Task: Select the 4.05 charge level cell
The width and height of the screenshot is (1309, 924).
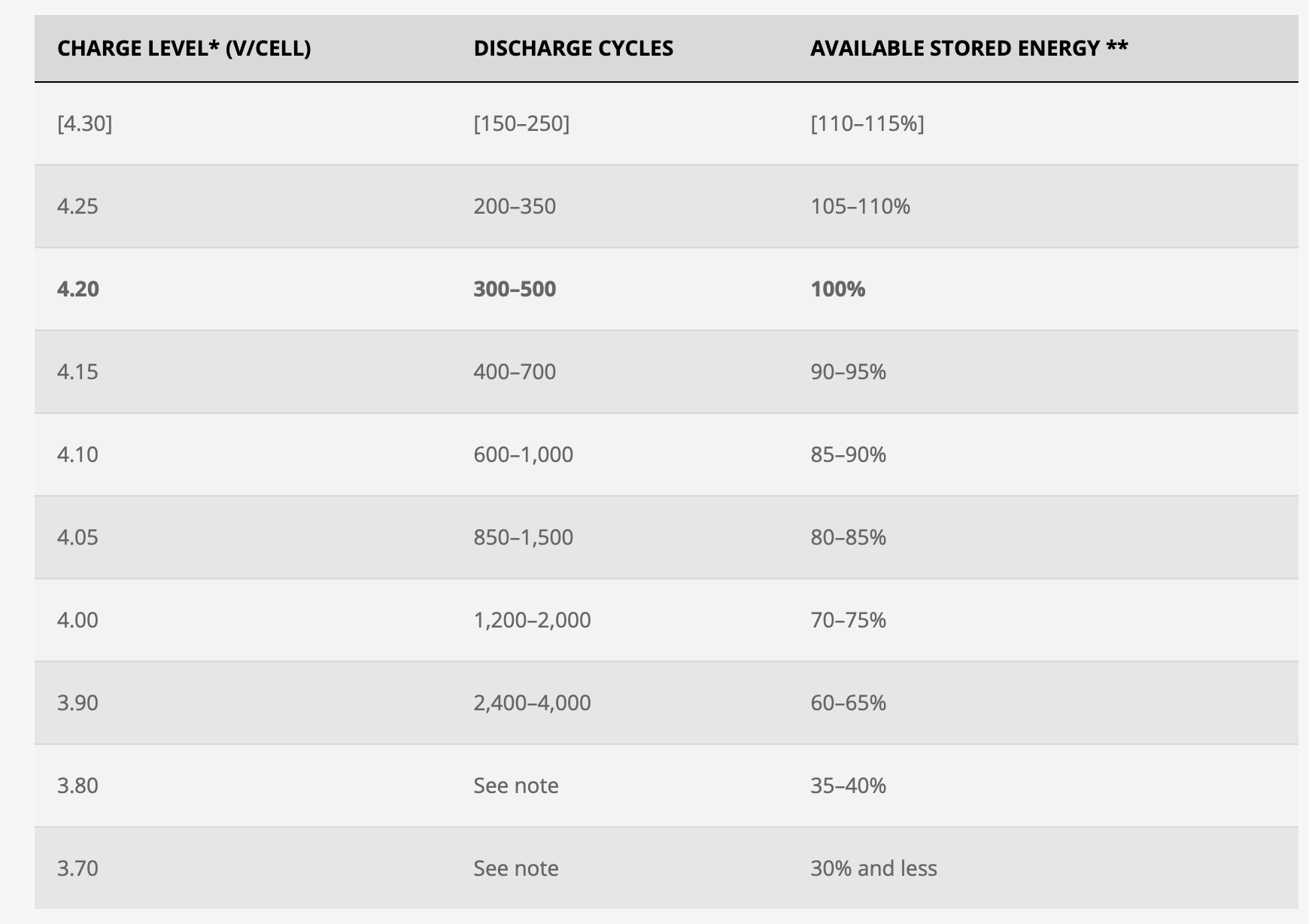Action: point(77,537)
